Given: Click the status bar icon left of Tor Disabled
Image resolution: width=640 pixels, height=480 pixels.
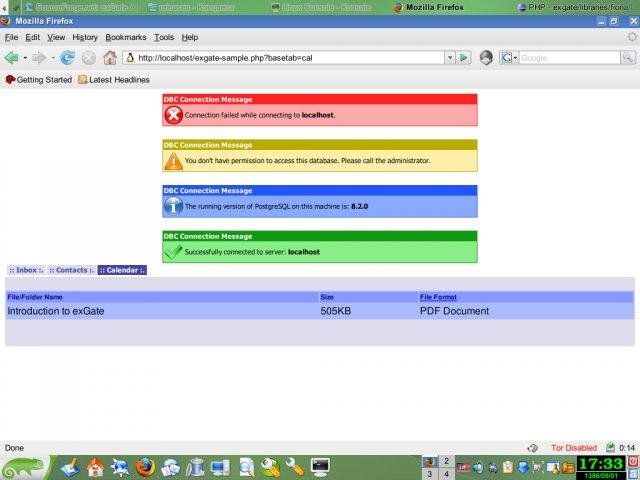Looking at the screenshot, I should point(532,448).
